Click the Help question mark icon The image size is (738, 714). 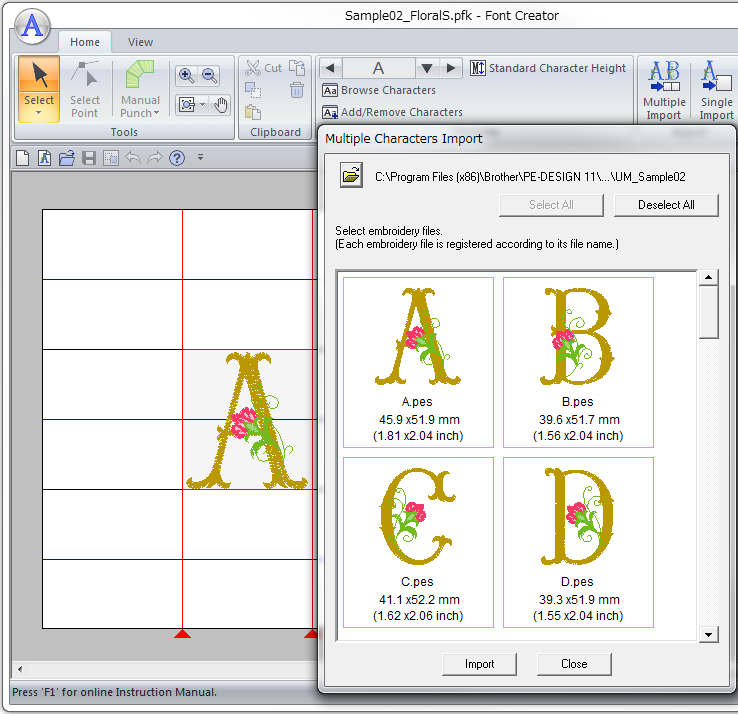tap(177, 157)
